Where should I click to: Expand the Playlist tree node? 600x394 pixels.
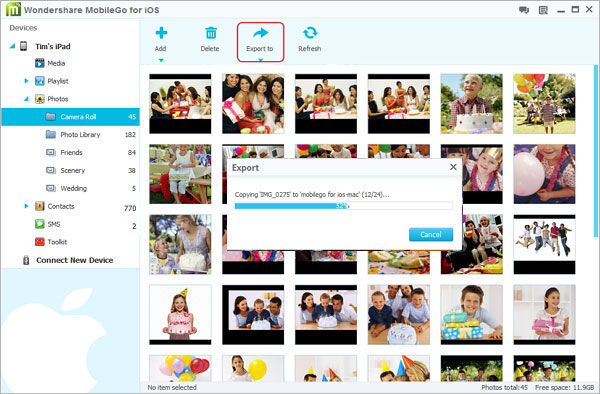26,81
